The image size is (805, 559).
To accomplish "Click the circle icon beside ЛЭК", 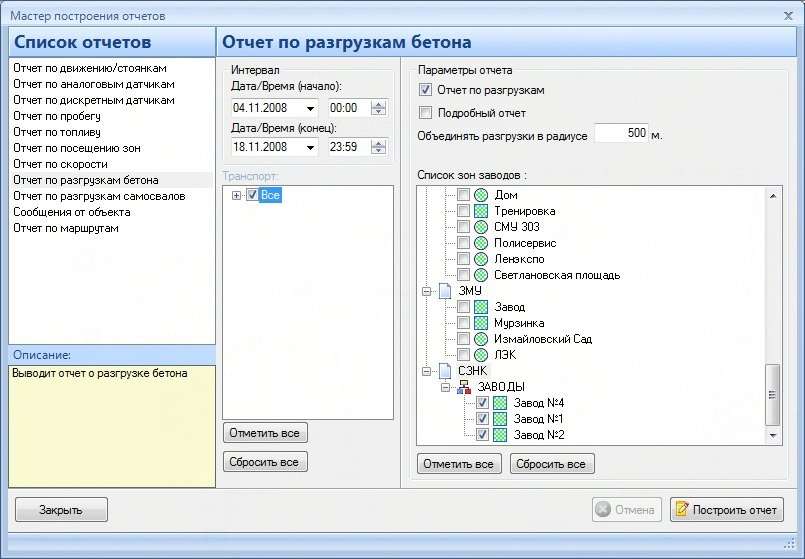I will point(481,355).
